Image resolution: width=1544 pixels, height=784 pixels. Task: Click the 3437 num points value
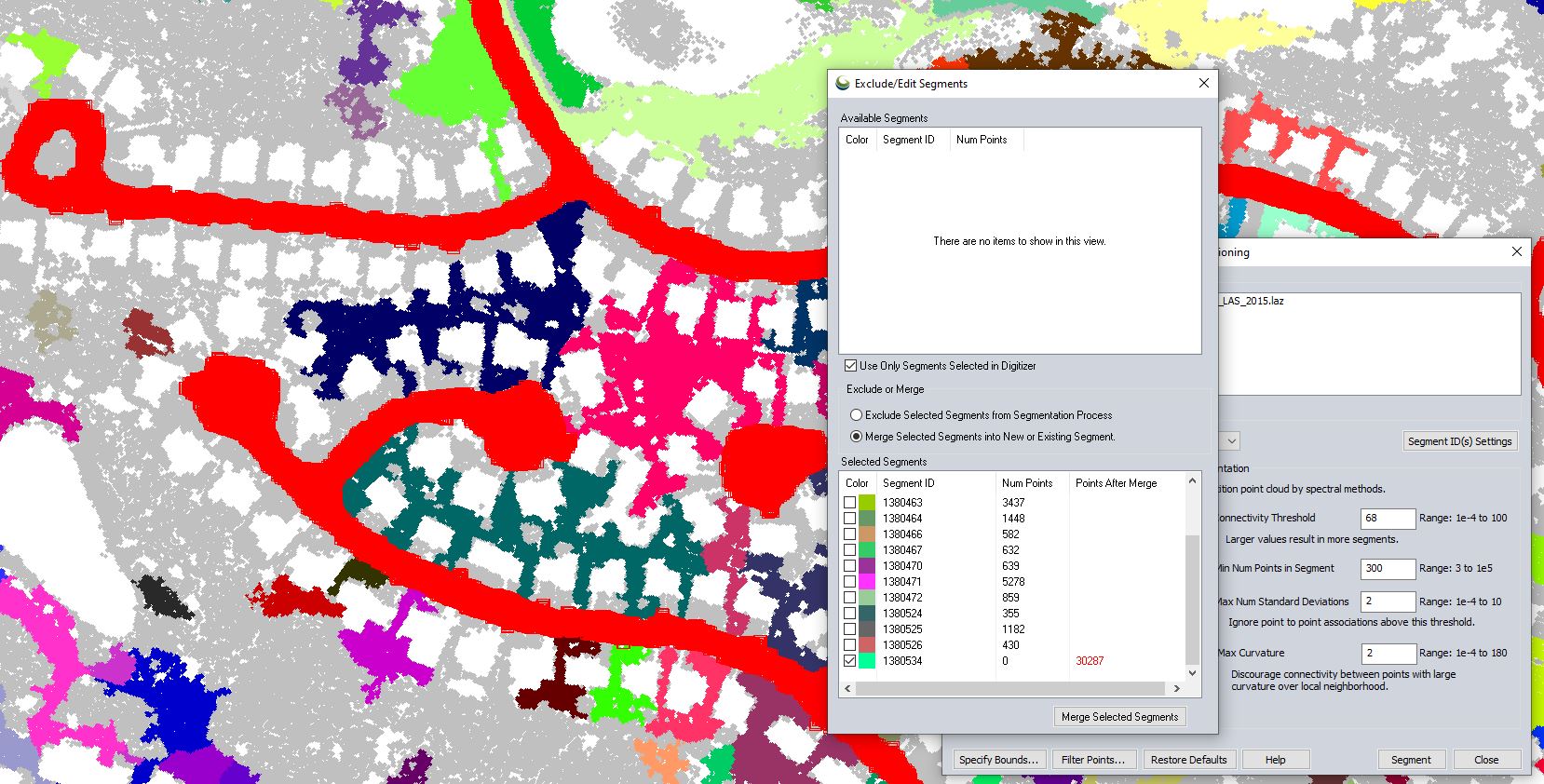tap(1013, 503)
